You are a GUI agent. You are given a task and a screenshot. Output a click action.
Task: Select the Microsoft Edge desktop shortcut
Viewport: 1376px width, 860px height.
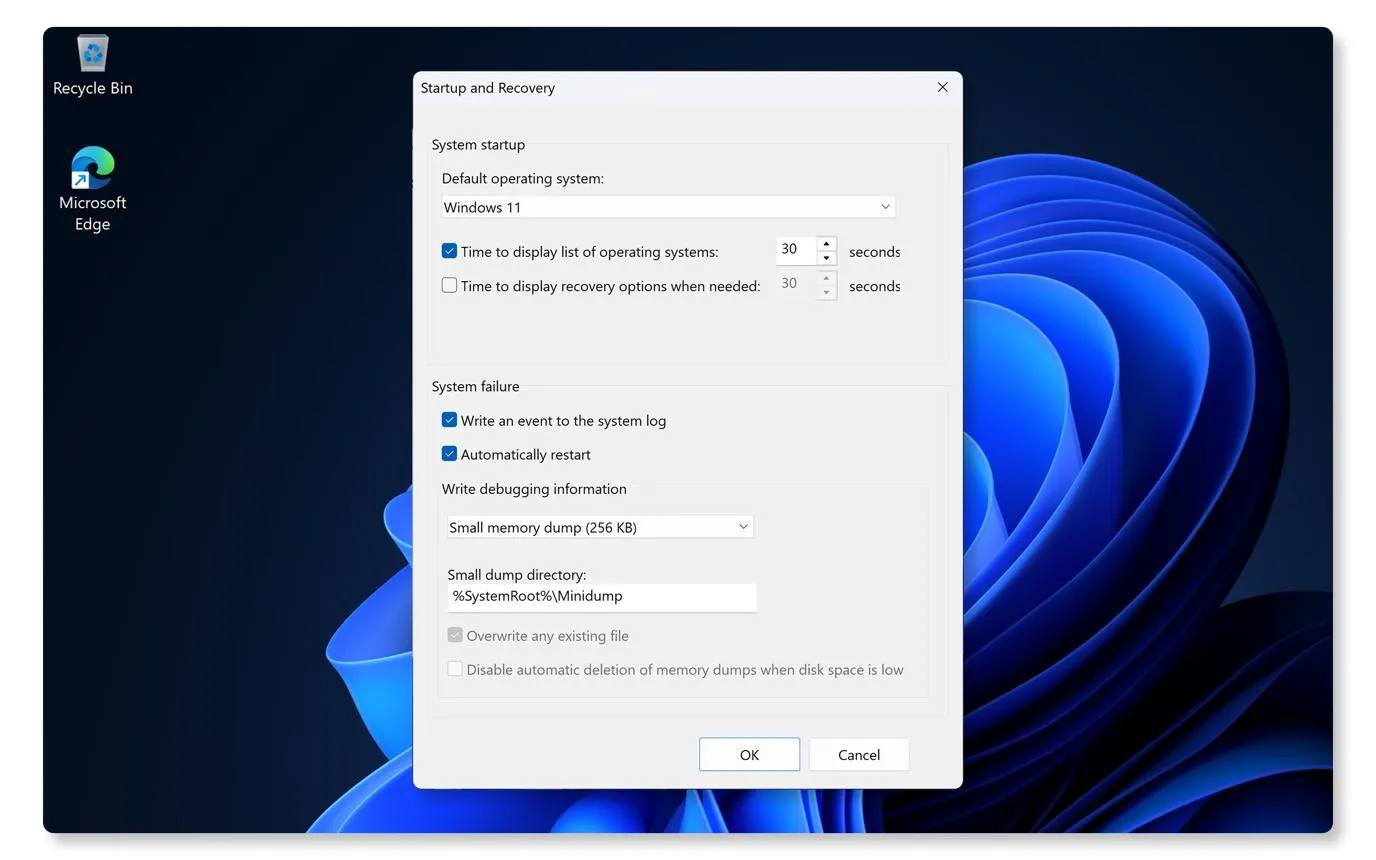92,190
